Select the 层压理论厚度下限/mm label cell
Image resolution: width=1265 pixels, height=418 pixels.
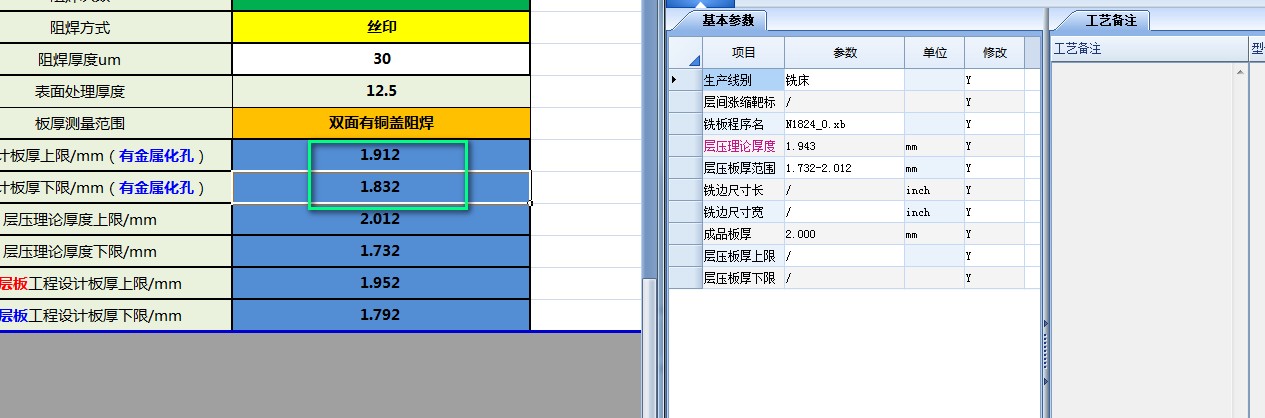tap(116, 251)
